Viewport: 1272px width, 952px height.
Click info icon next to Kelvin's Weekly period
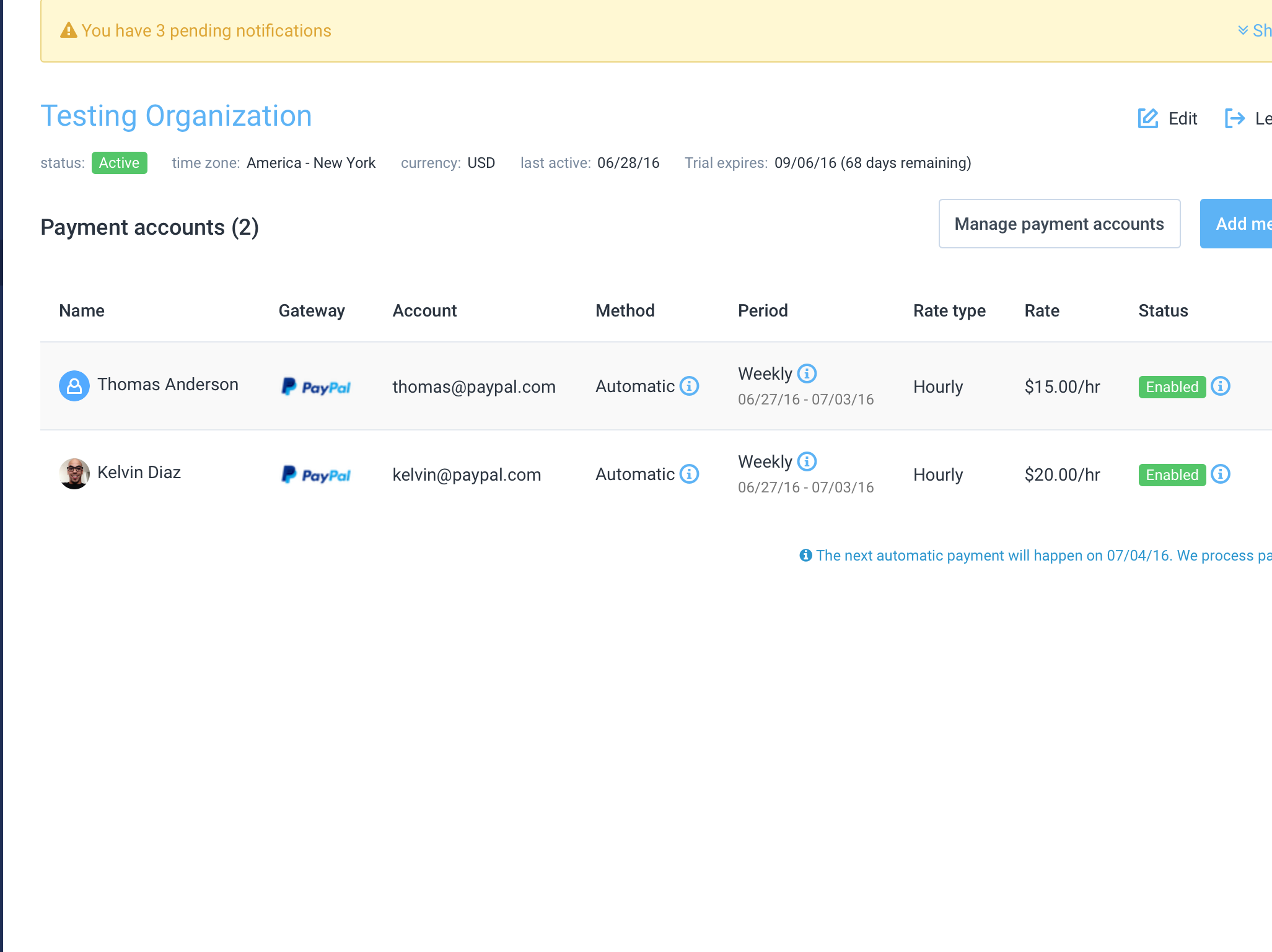(x=807, y=461)
